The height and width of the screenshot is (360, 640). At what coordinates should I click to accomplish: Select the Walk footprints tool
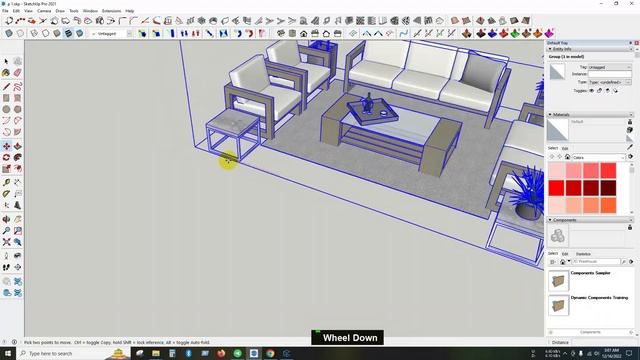tap(6, 267)
